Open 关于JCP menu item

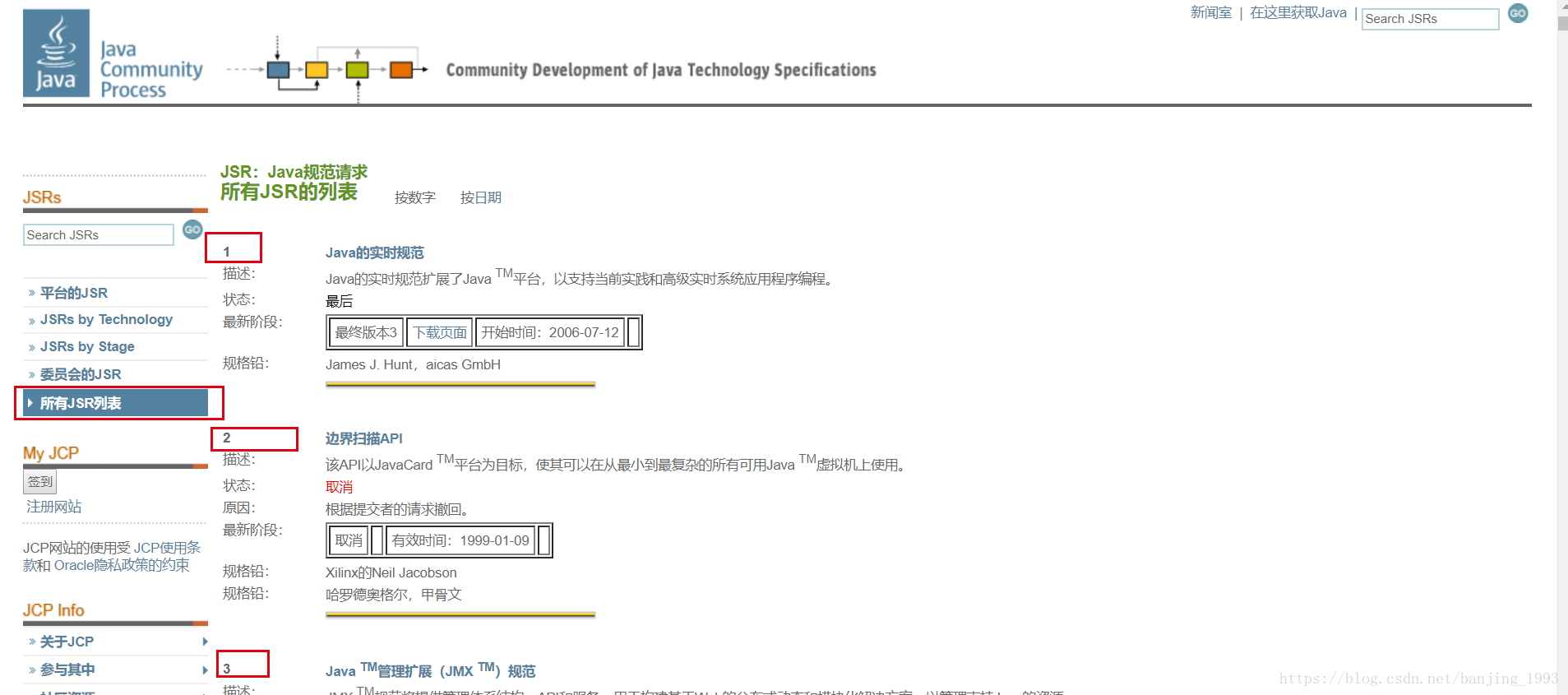pos(67,642)
